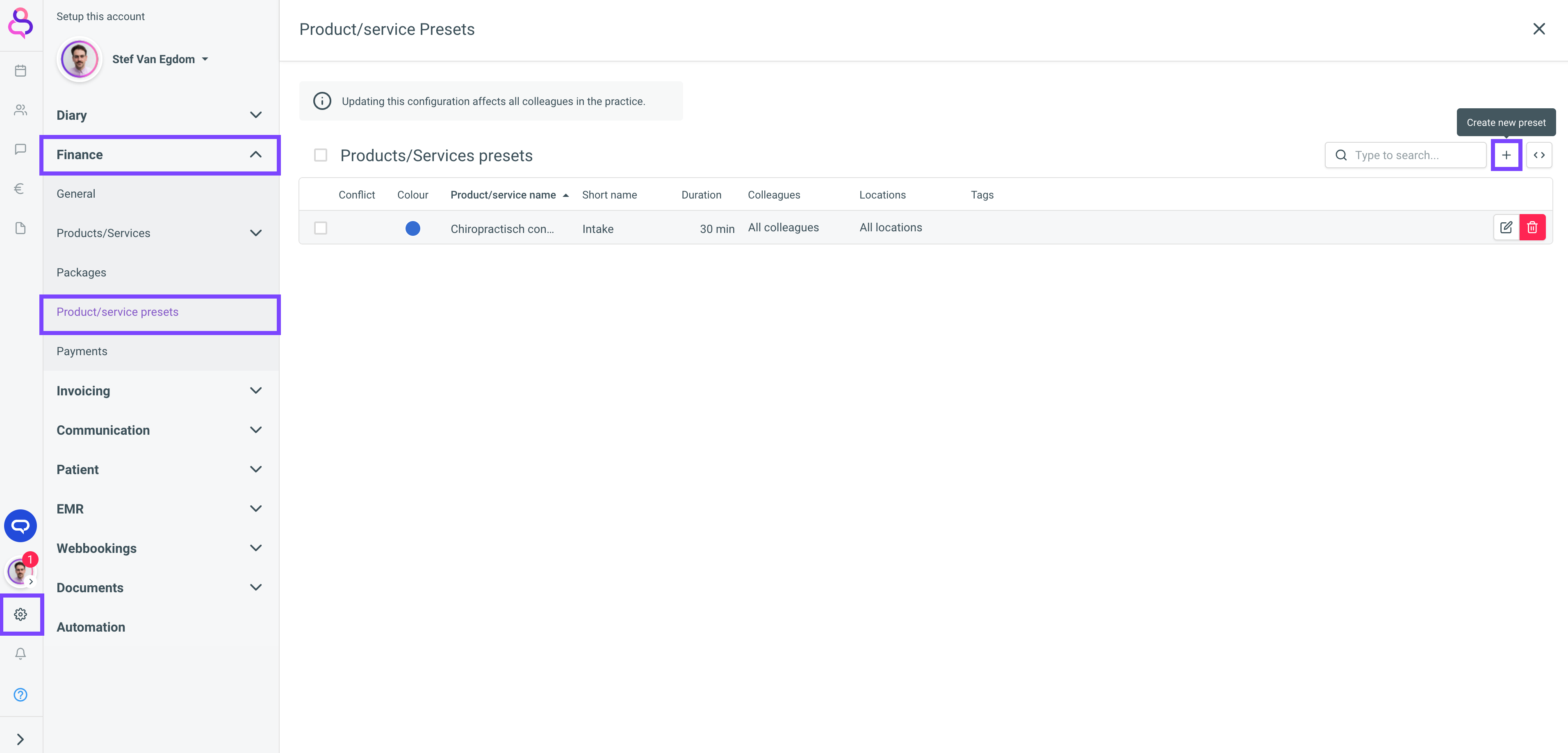Close the Product/service Presets panel
Screen dimensions: 1568x753
tap(1539, 29)
